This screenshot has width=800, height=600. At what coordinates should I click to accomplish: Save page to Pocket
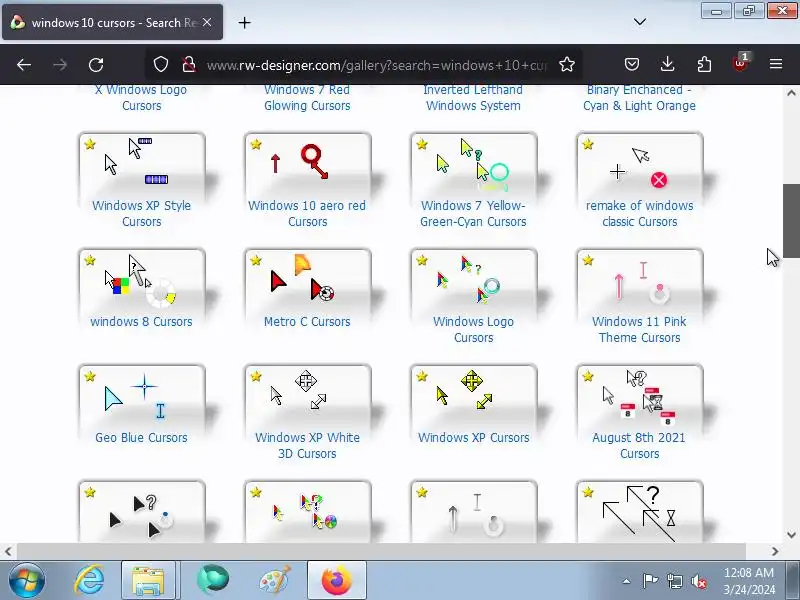[x=632, y=64]
